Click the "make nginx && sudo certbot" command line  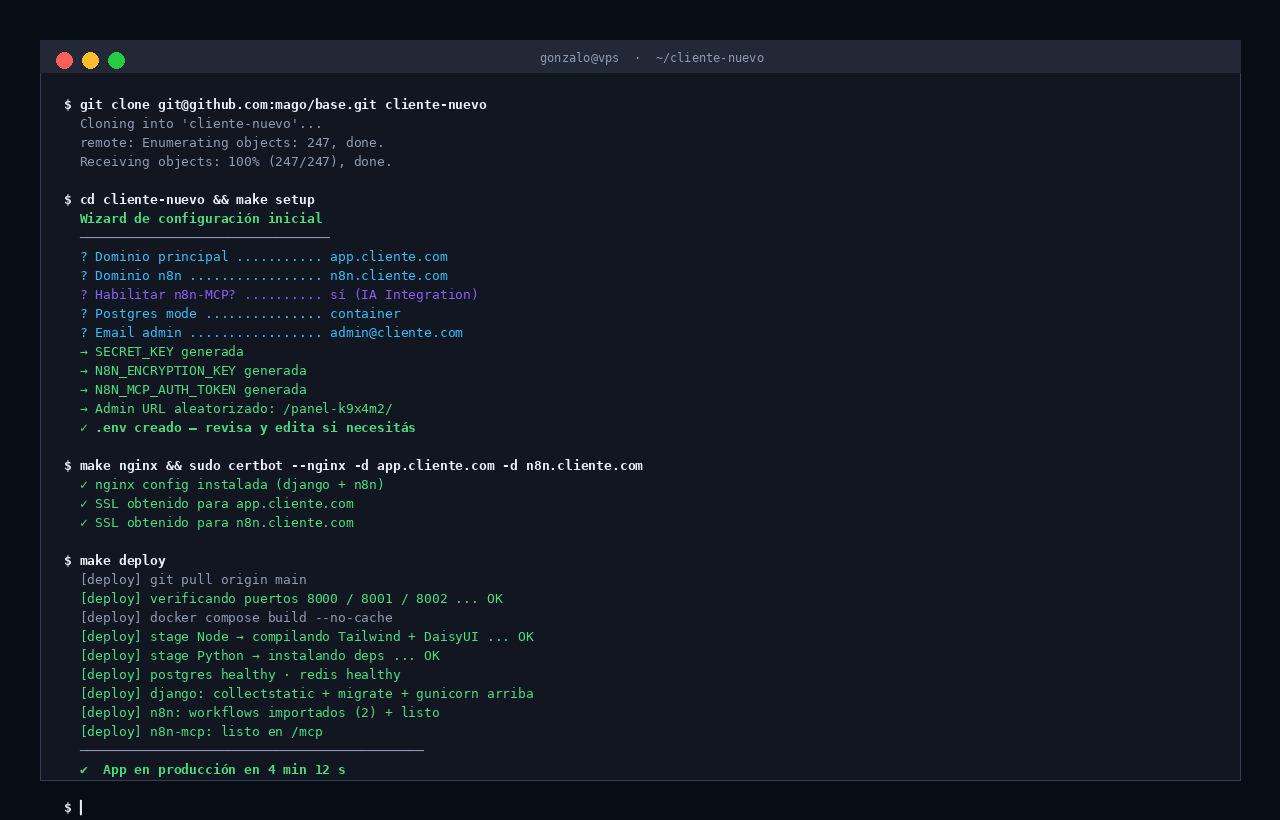click(353, 466)
